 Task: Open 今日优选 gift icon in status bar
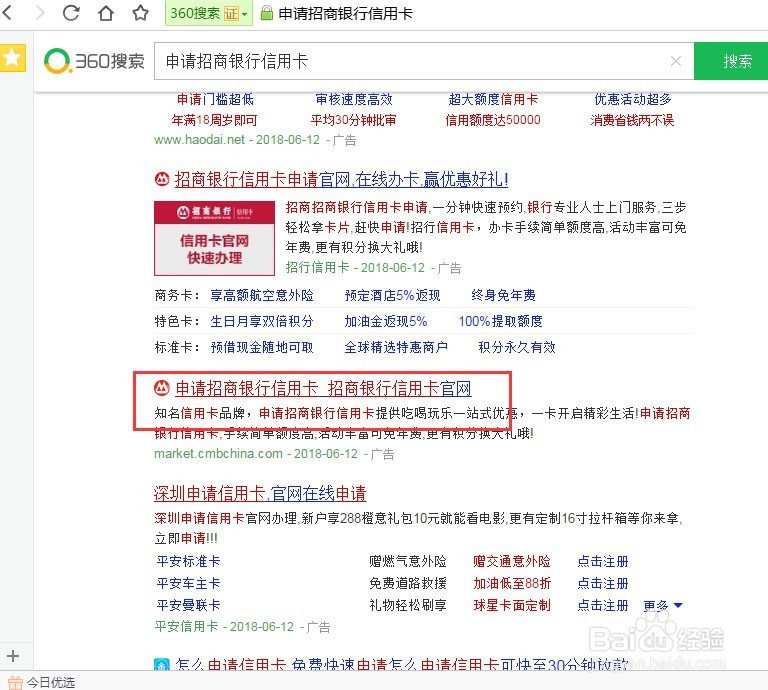click(x=15, y=683)
